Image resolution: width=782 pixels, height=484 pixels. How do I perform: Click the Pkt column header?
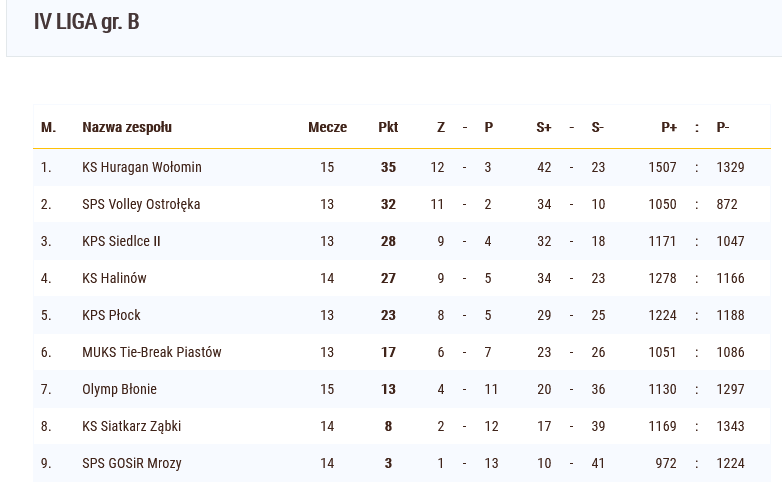[388, 127]
